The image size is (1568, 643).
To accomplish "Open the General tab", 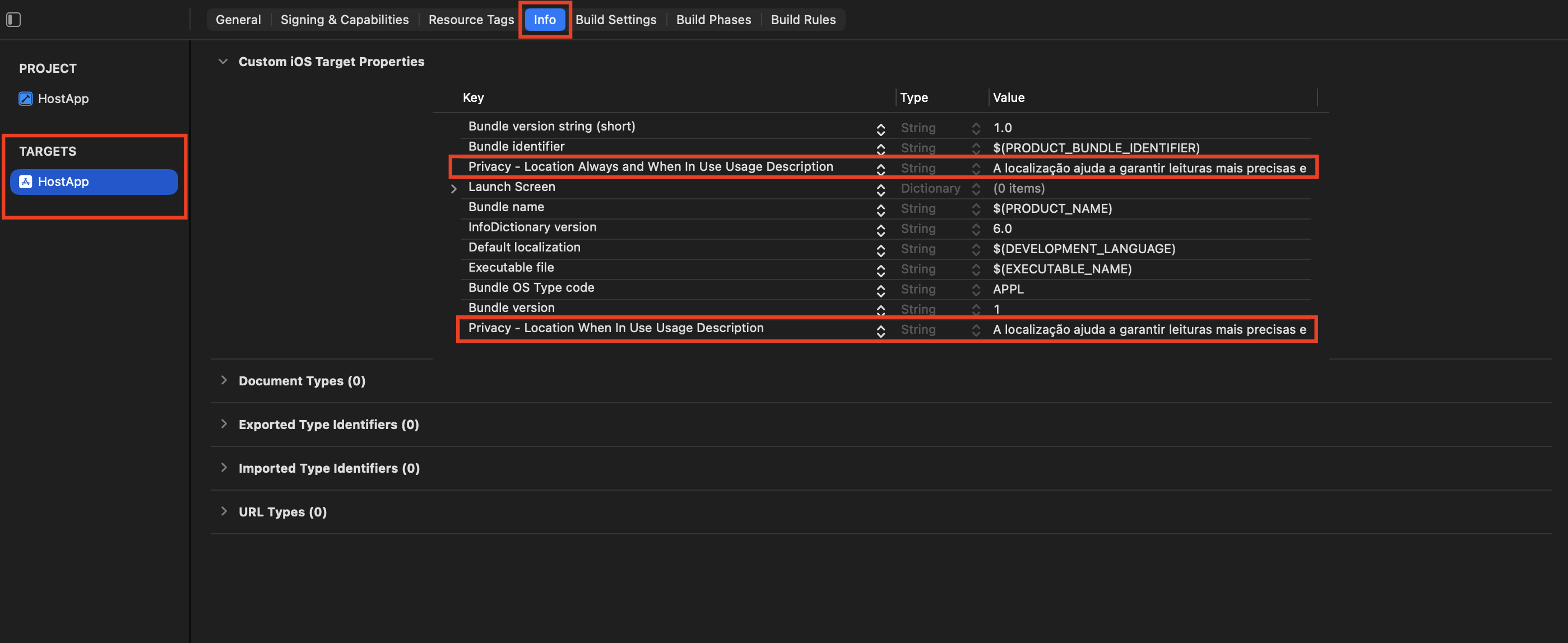I will point(238,20).
